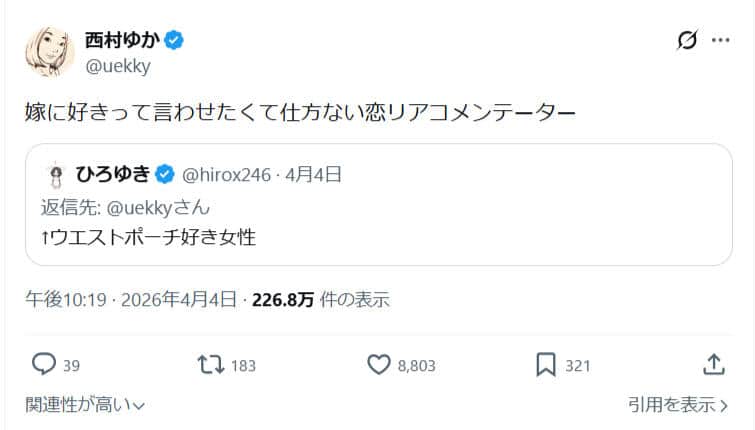
Task: Click ひろゆき's verified badge in quoted post
Action: pyautogui.click(x=165, y=175)
